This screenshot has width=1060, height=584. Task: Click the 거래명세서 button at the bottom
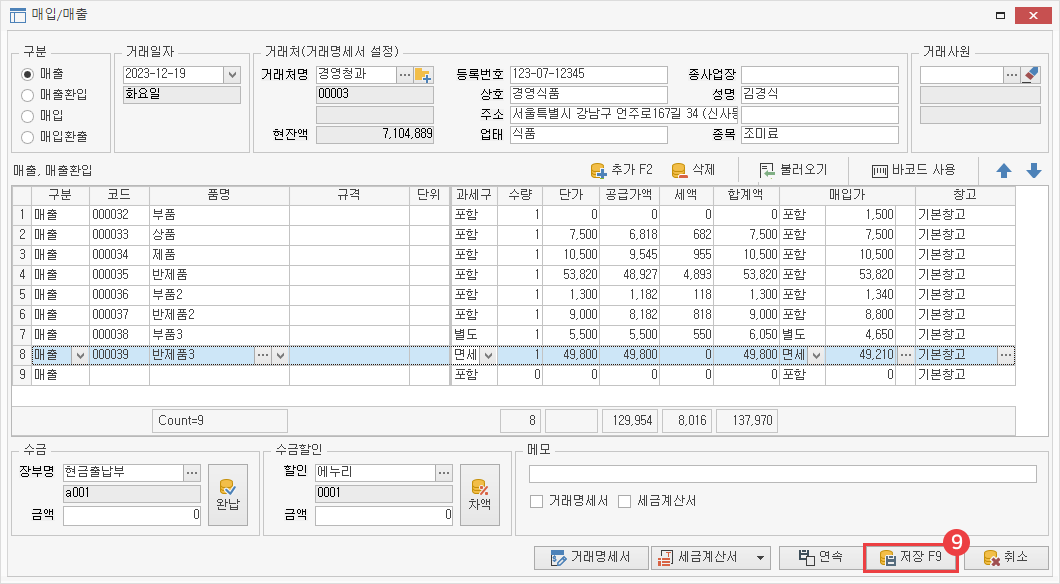[591, 558]
